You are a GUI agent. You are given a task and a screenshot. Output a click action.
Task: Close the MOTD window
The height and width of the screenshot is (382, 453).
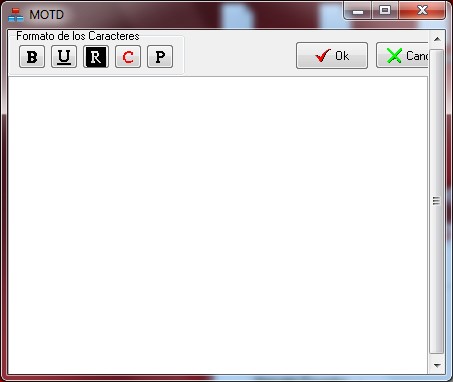[x=422, y=11]
